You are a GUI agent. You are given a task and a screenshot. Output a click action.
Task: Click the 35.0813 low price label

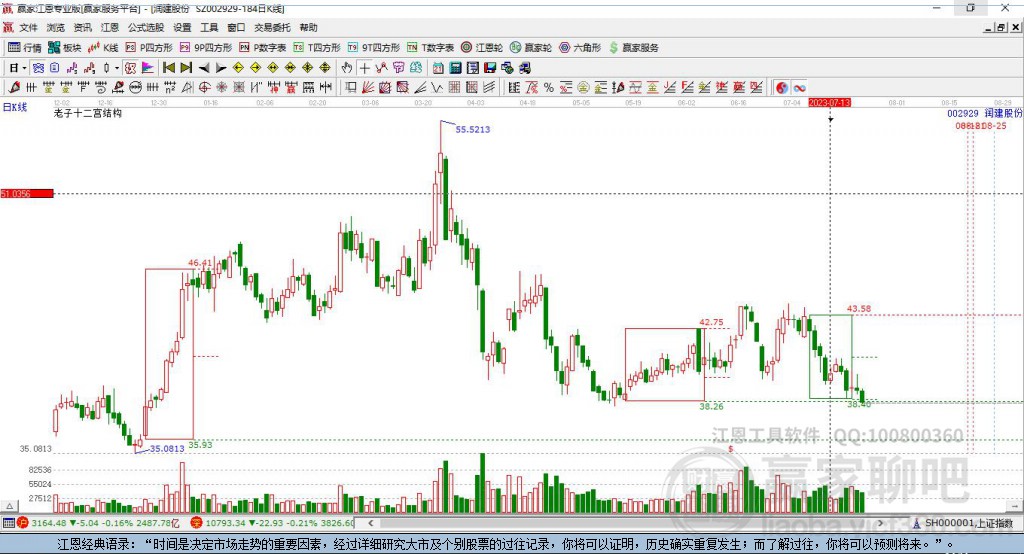(167, 449)
